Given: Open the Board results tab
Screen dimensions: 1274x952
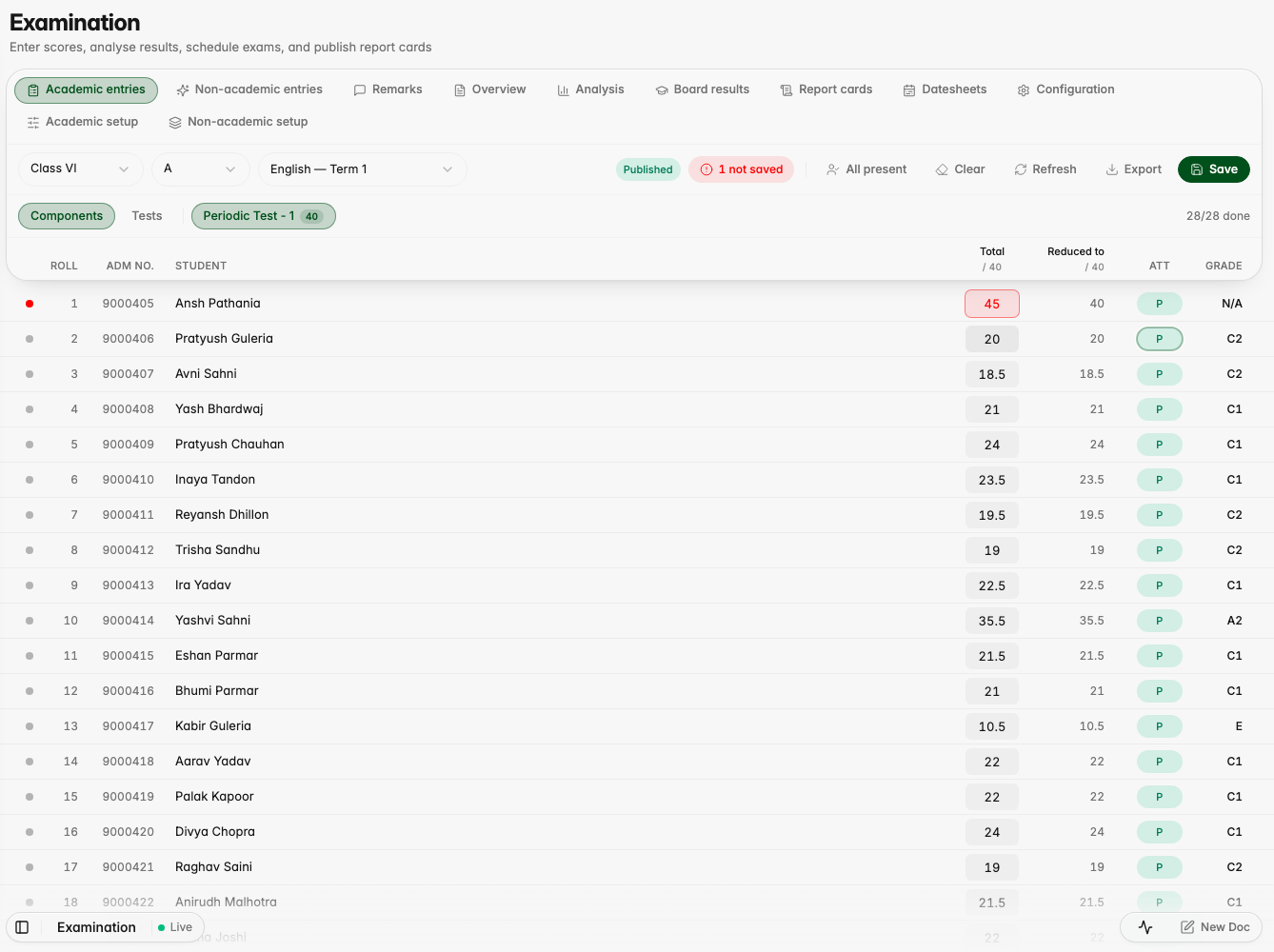Looking at the screenshot, I should [x=702, y=89].
